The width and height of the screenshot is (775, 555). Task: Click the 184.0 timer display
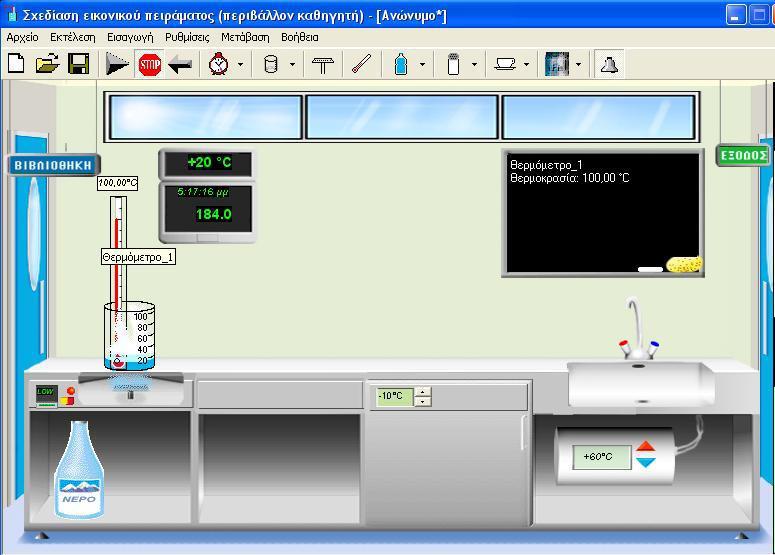[x=213, y=214]
